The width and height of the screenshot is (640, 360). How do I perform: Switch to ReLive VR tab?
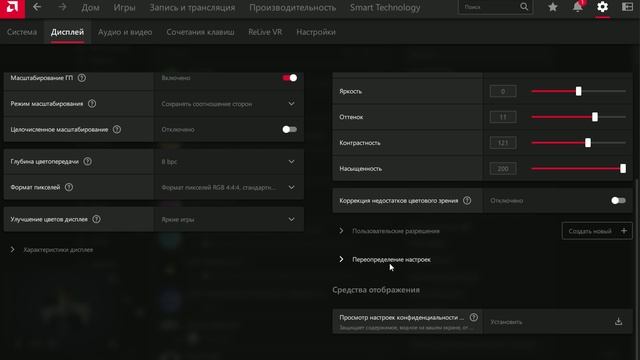tap(265, 32)
